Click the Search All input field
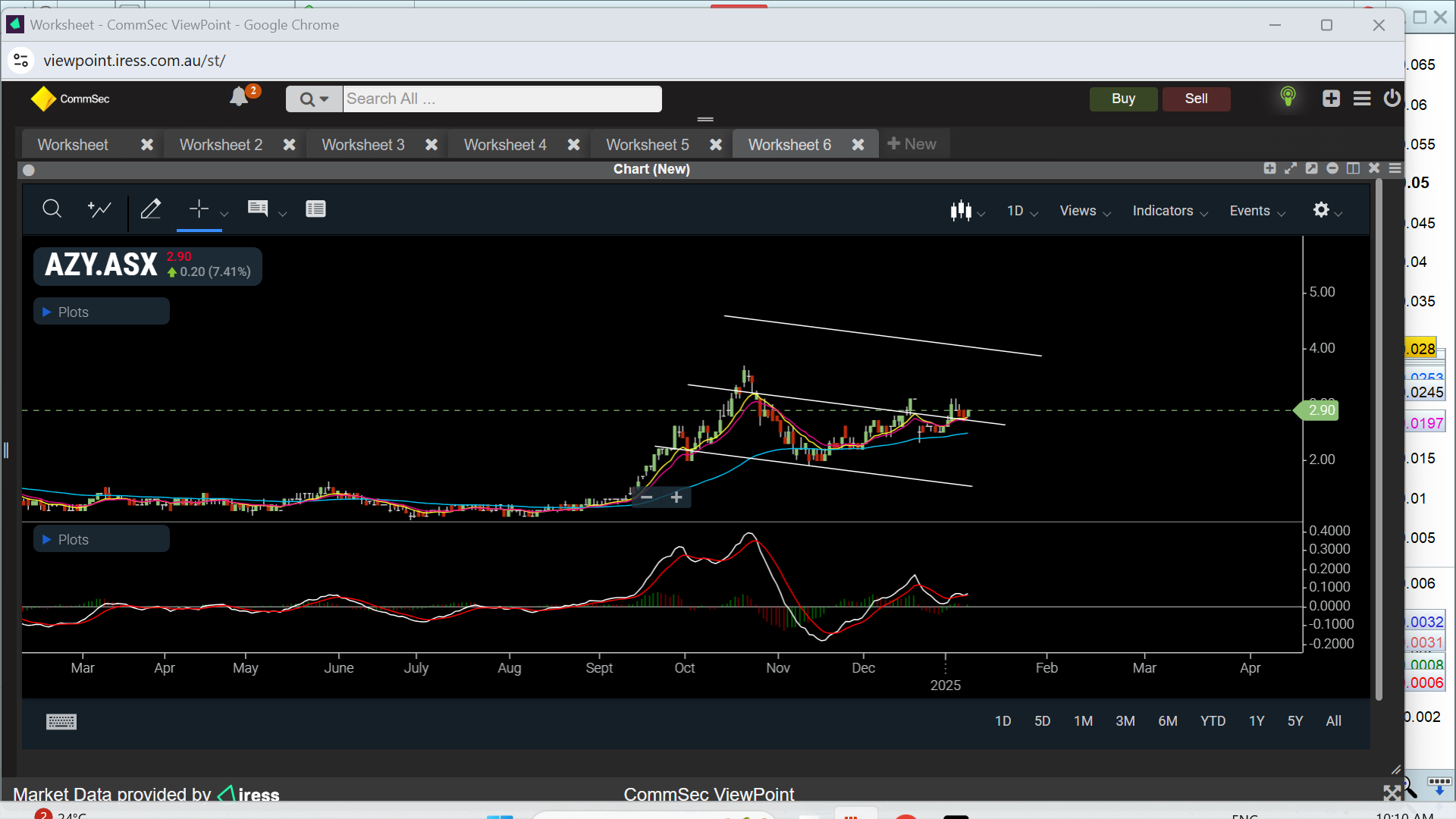 [502, 99]
